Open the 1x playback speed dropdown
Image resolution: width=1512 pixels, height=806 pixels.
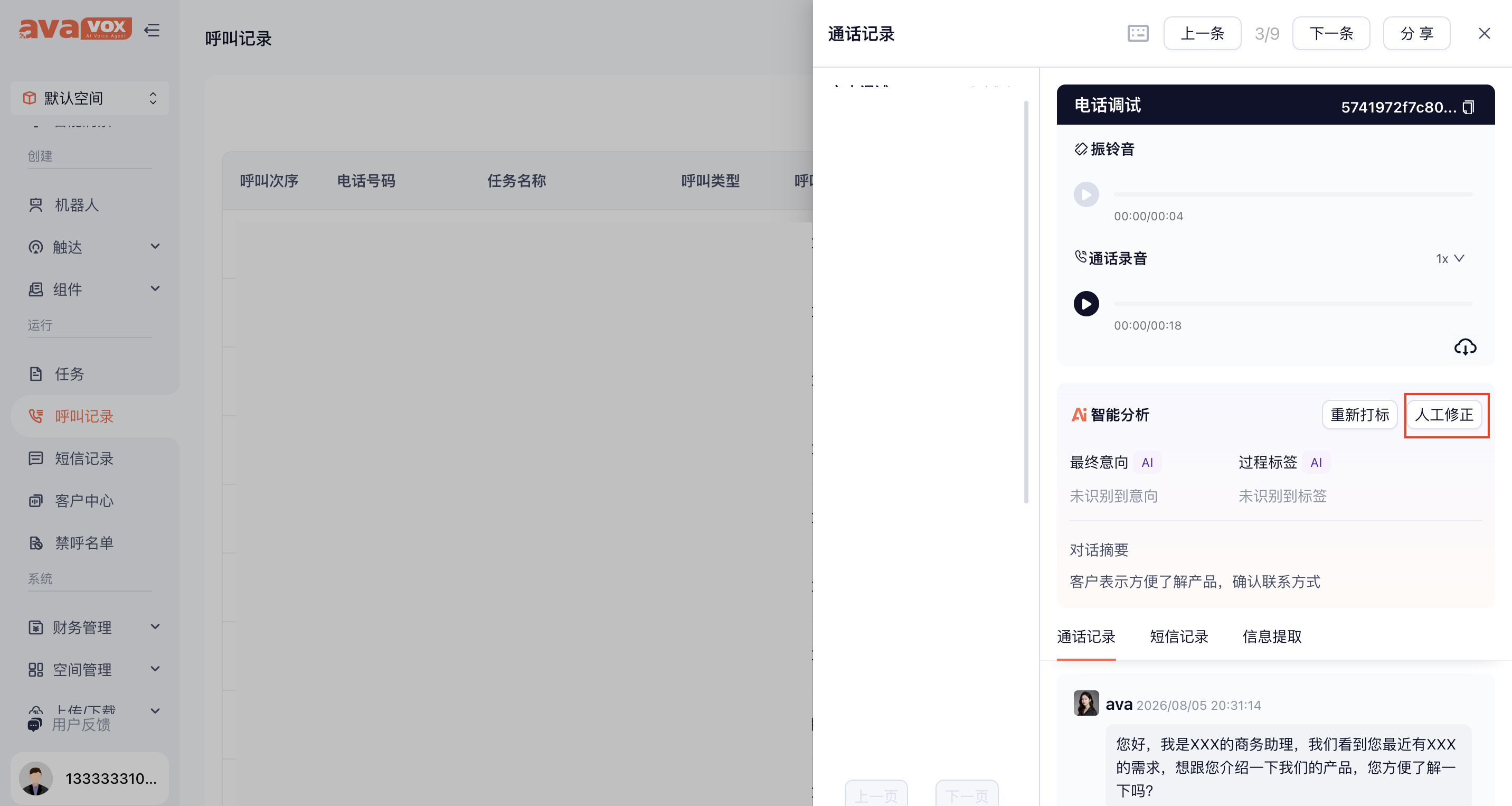pyautogui.click(x=1450, y=258)
